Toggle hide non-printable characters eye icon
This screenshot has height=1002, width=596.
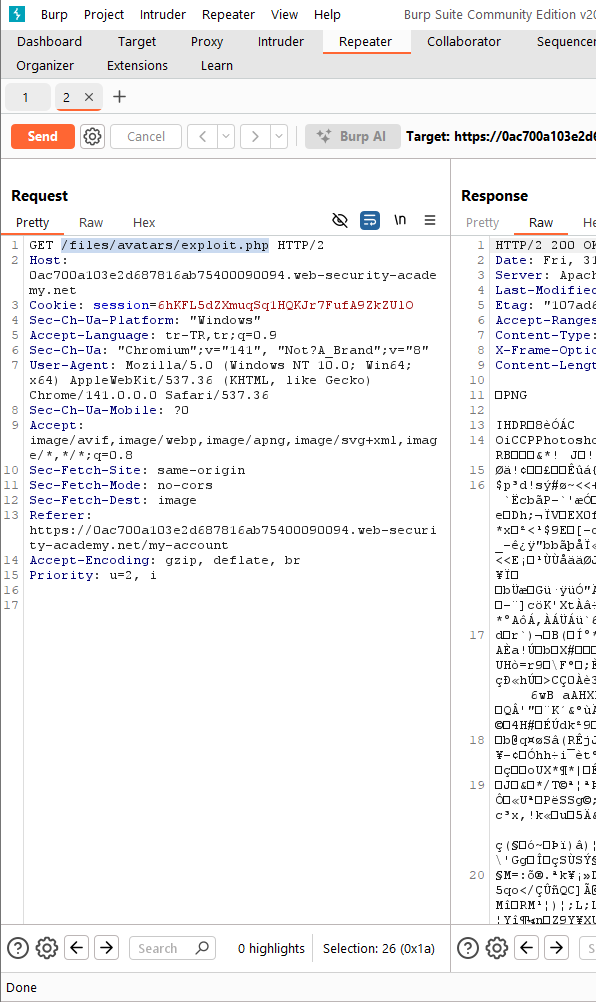coord(340,220)
